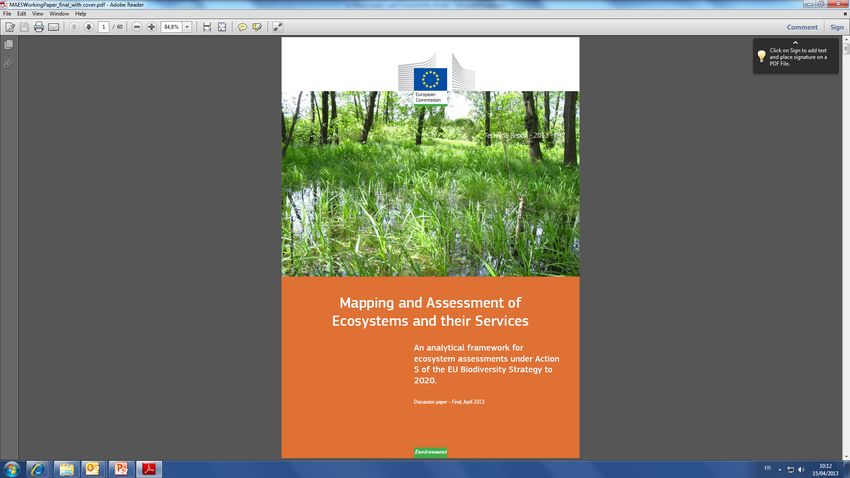Select the highlight text tool icon
This screenshot has width=850, height=478.
[256, 27]
